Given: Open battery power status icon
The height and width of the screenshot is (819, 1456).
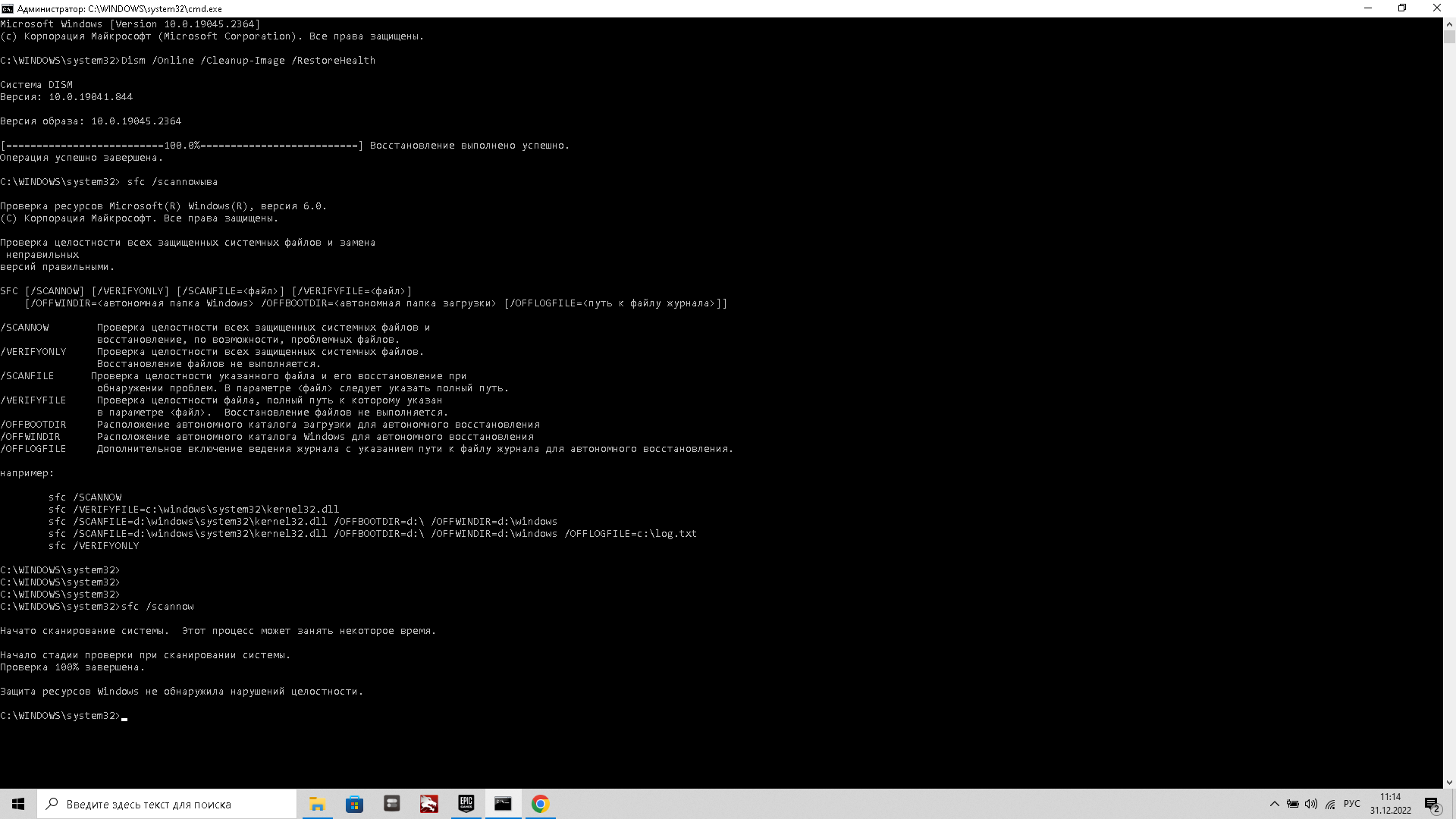Looking at the screenshot, I should coord(1293,804).
